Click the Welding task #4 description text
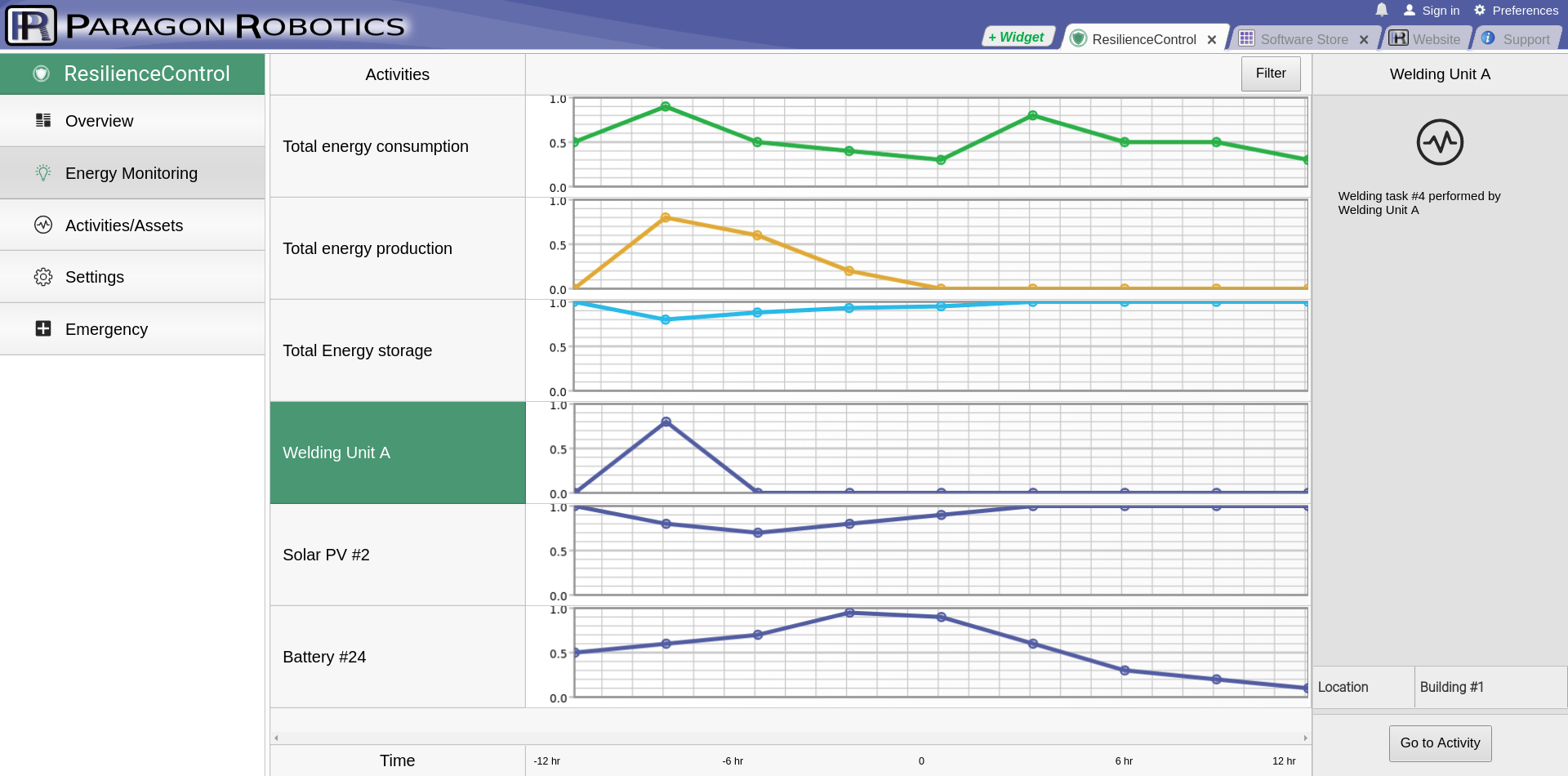 [1419, 203]
